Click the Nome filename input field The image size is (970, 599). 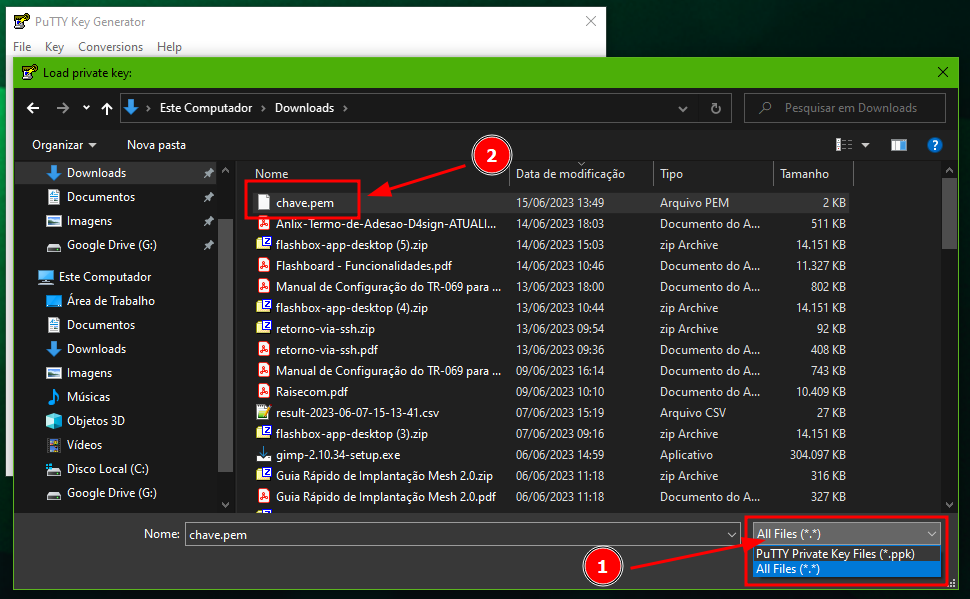click(455, 535)
